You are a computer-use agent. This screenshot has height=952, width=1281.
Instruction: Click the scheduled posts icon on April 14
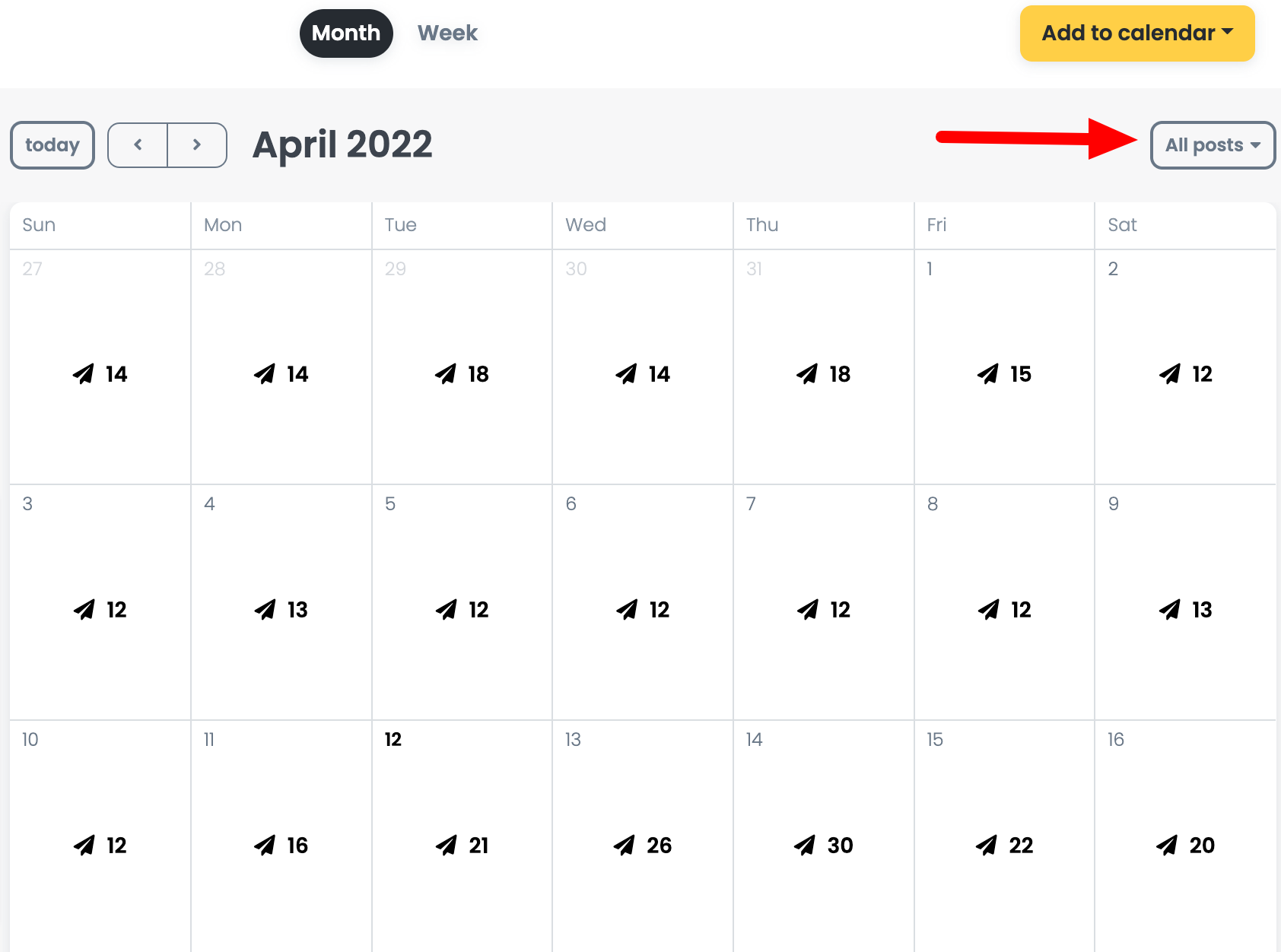[805, 846]
